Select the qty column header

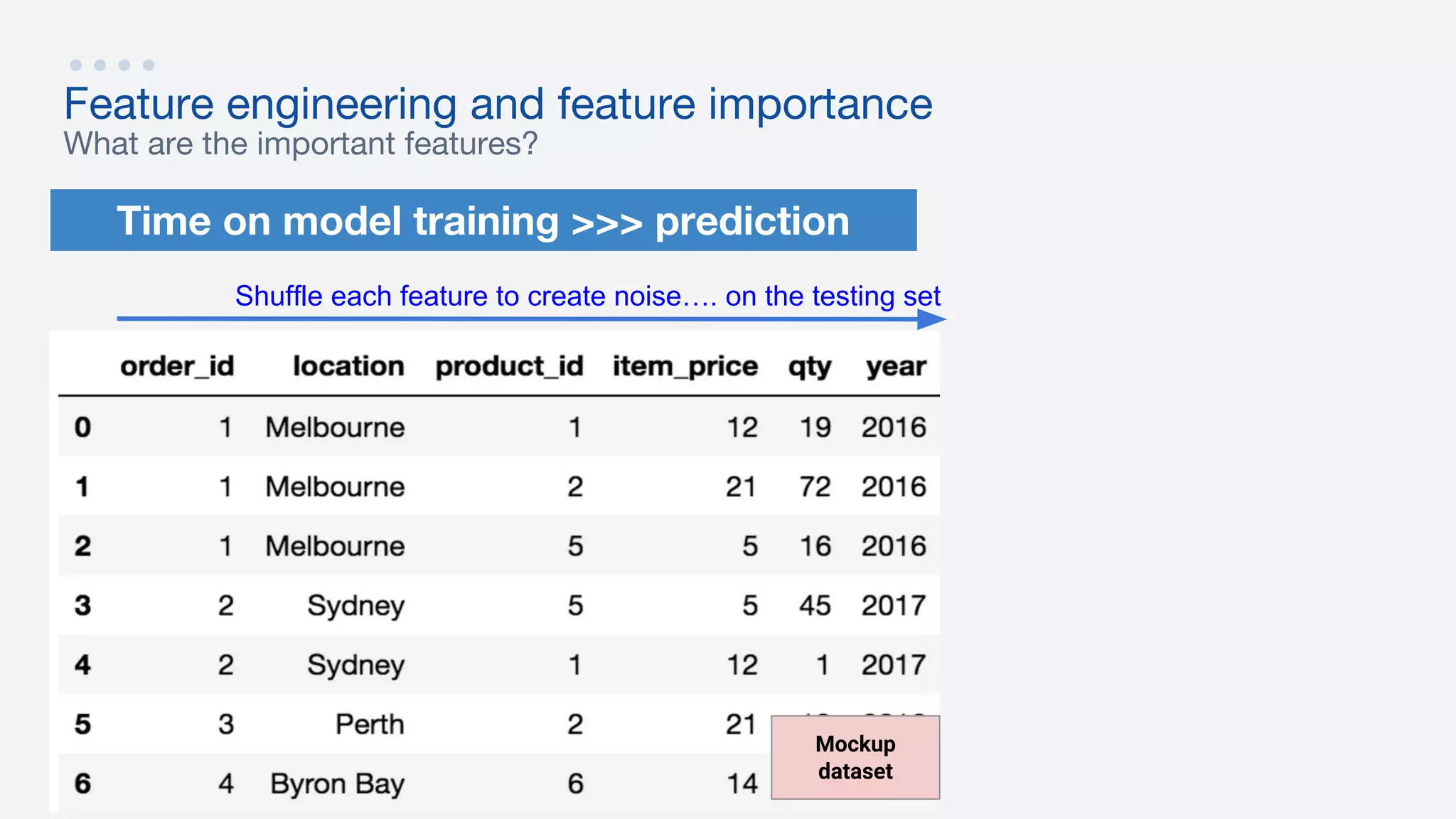point(810,368)
